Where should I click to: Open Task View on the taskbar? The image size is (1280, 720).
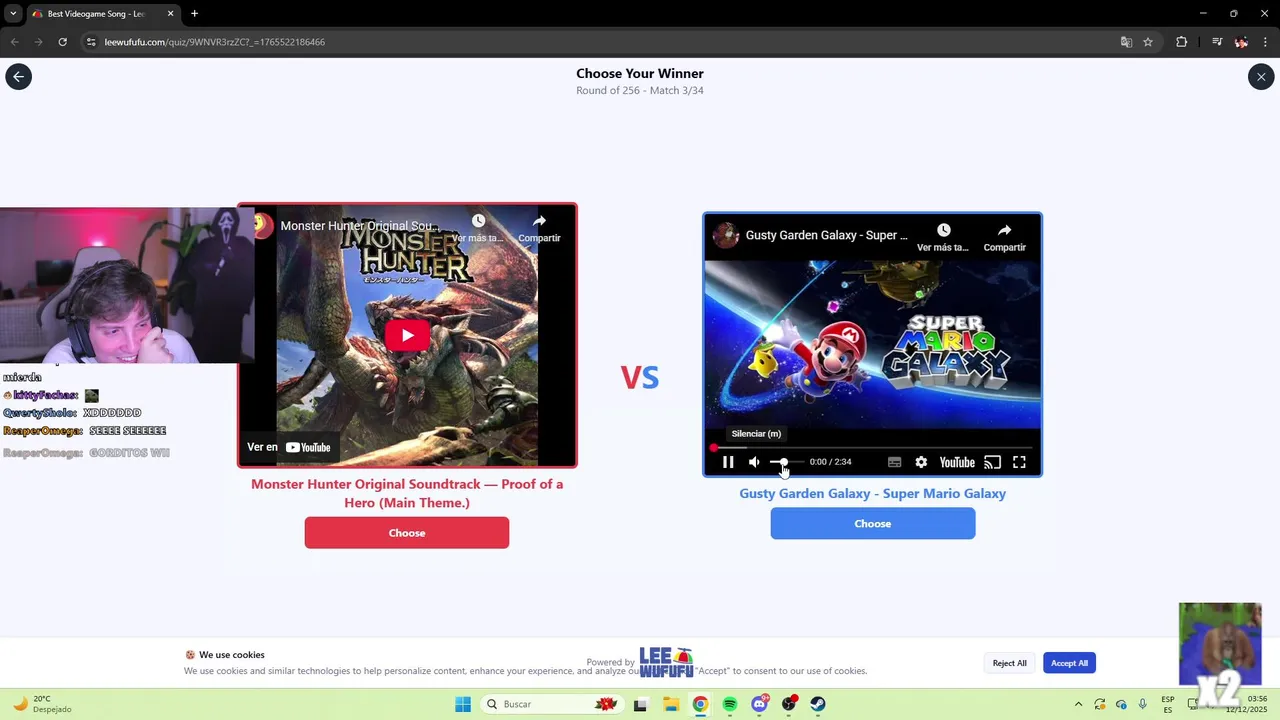pos(640,704)
